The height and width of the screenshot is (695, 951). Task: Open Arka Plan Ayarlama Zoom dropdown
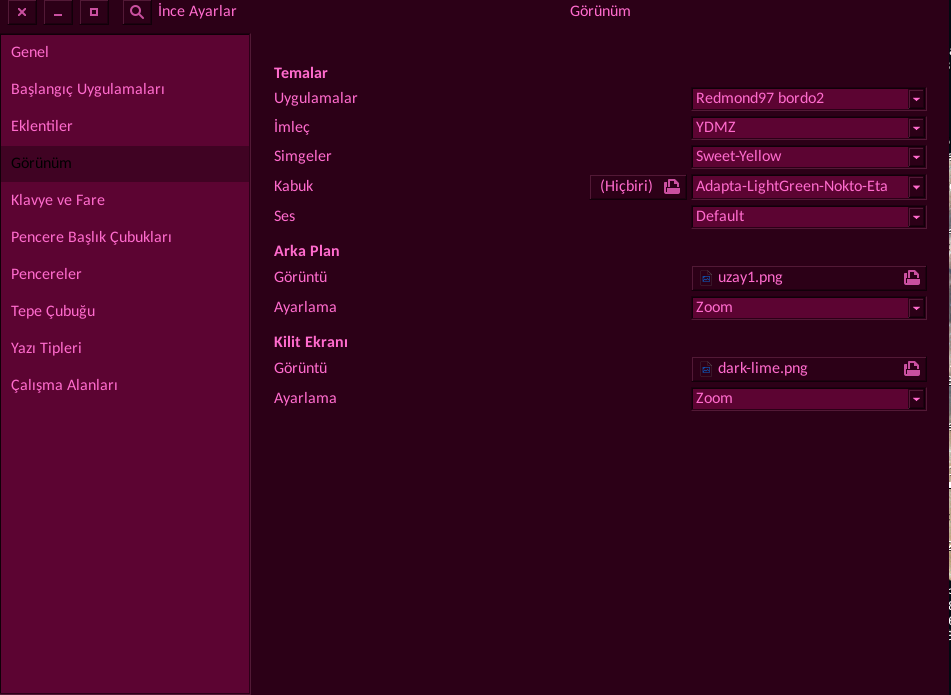(x=809, y=308)
